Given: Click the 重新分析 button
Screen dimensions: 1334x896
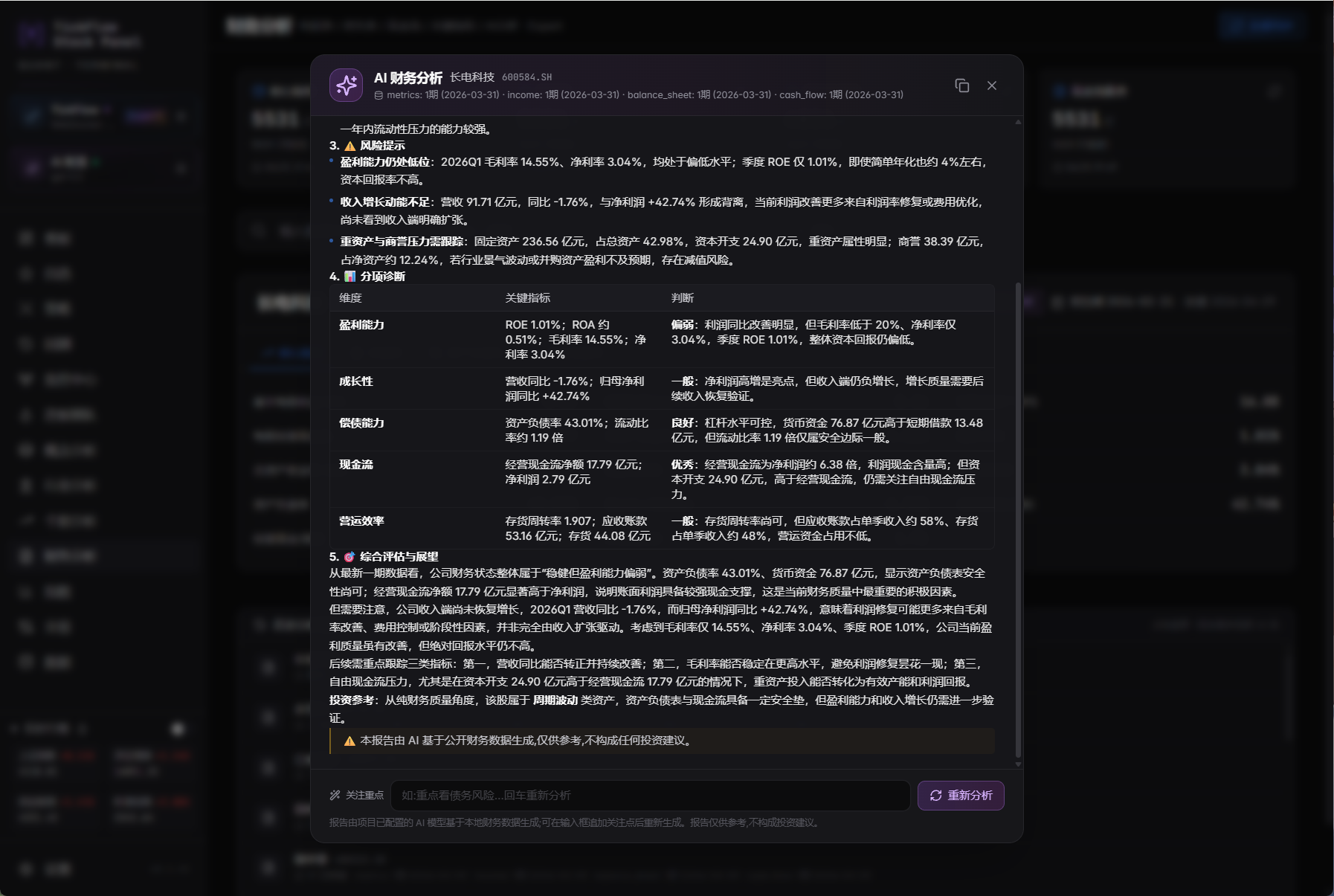Looking at the screenshot, I should (961, 796).
